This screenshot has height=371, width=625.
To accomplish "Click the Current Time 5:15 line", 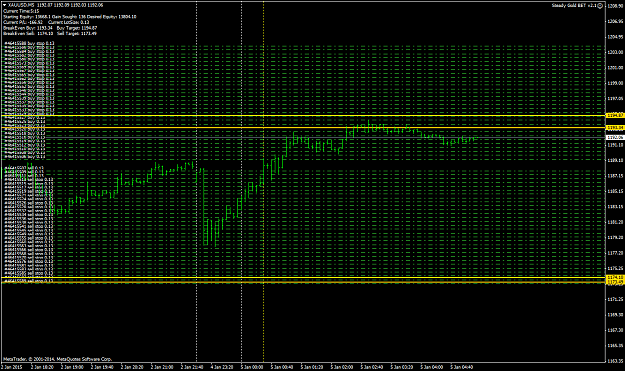I will pyautogui.click(x=21, y=11).
